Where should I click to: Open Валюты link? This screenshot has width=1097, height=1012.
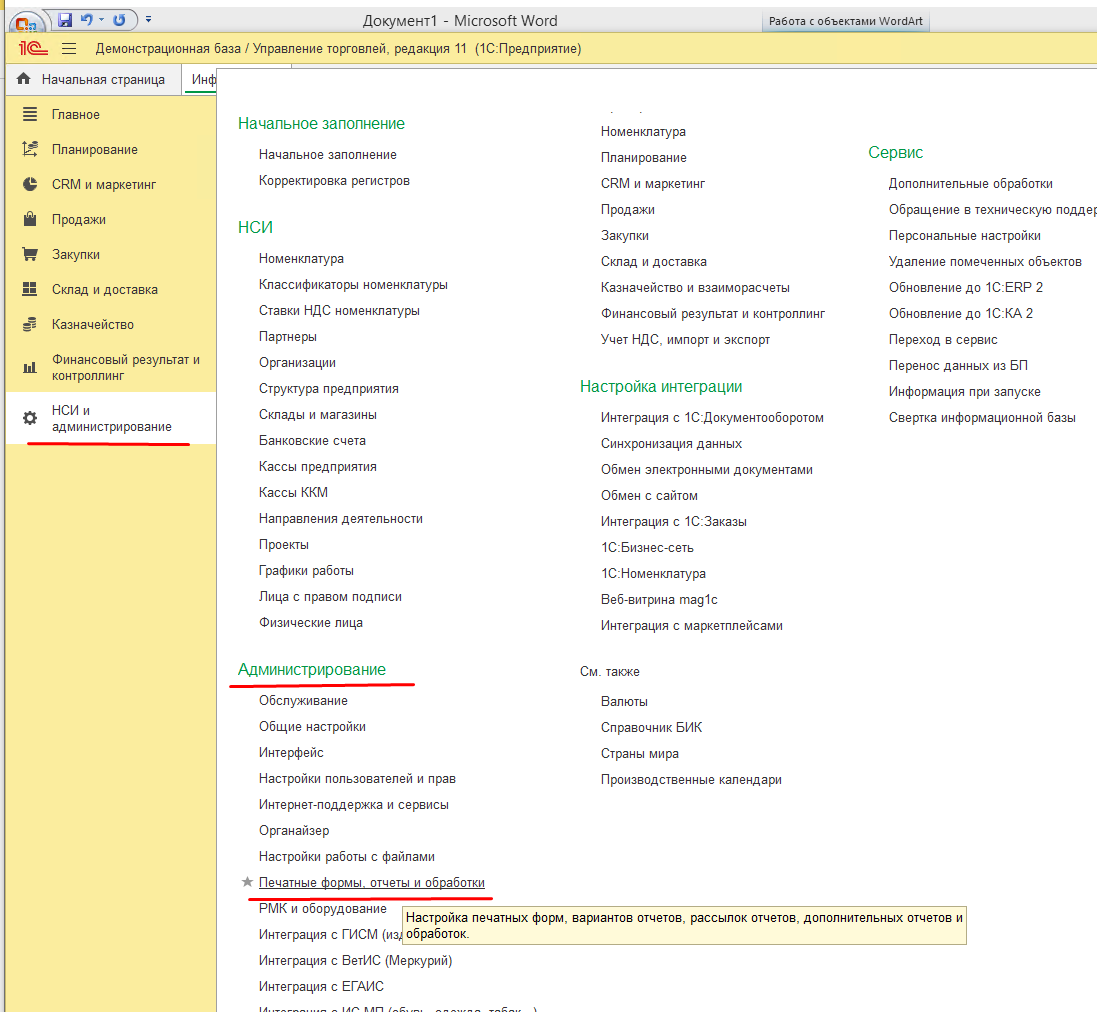624,701
